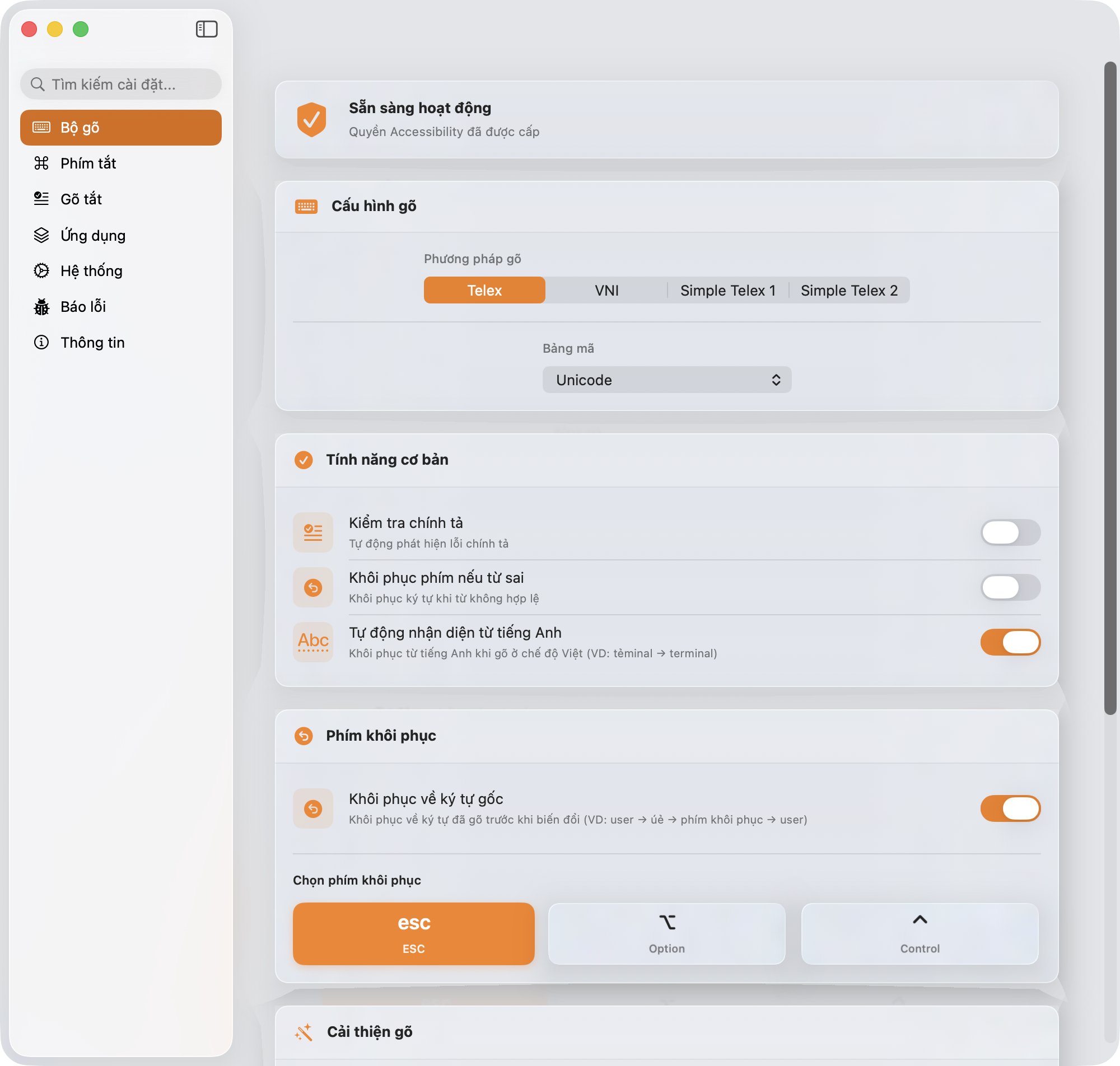Open the Bộ gõ sidebar section
This screenshot has height=1066, width=1120.
pos(120,127)
